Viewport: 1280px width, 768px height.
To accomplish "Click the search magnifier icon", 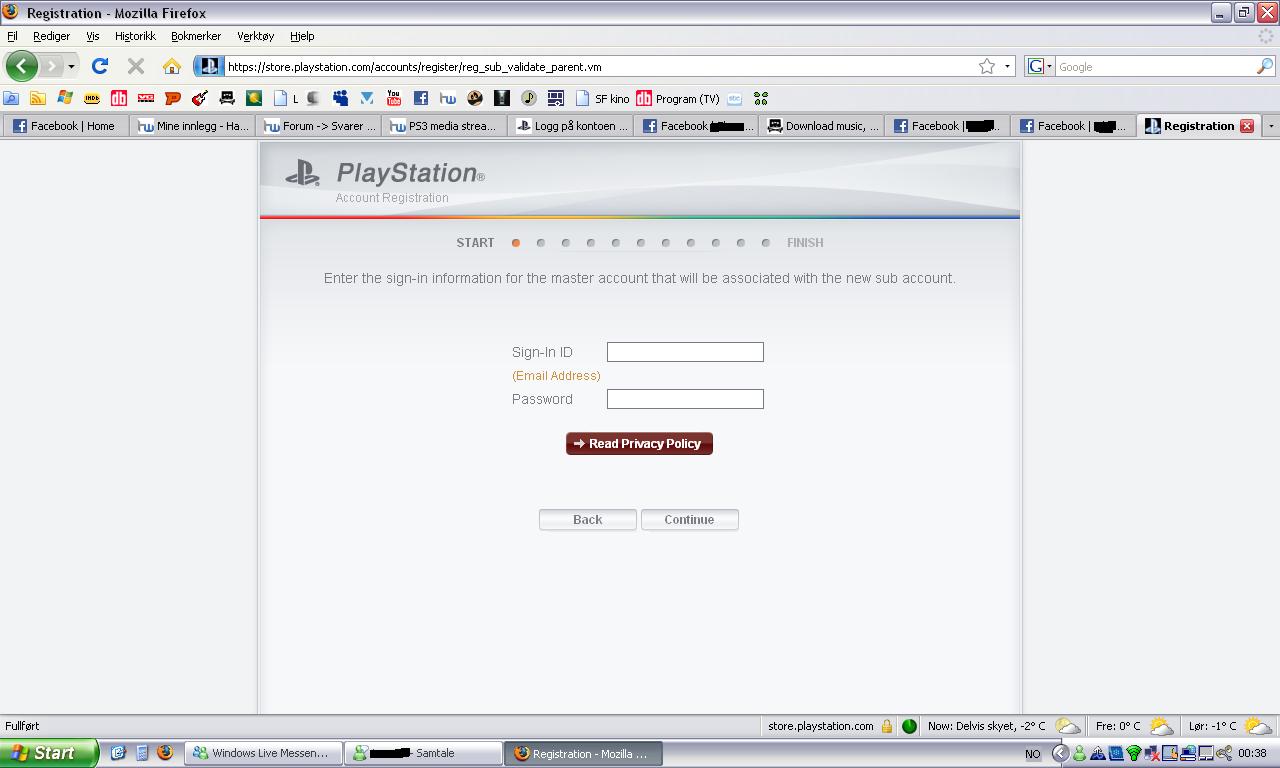I will tap(1265, 66).
